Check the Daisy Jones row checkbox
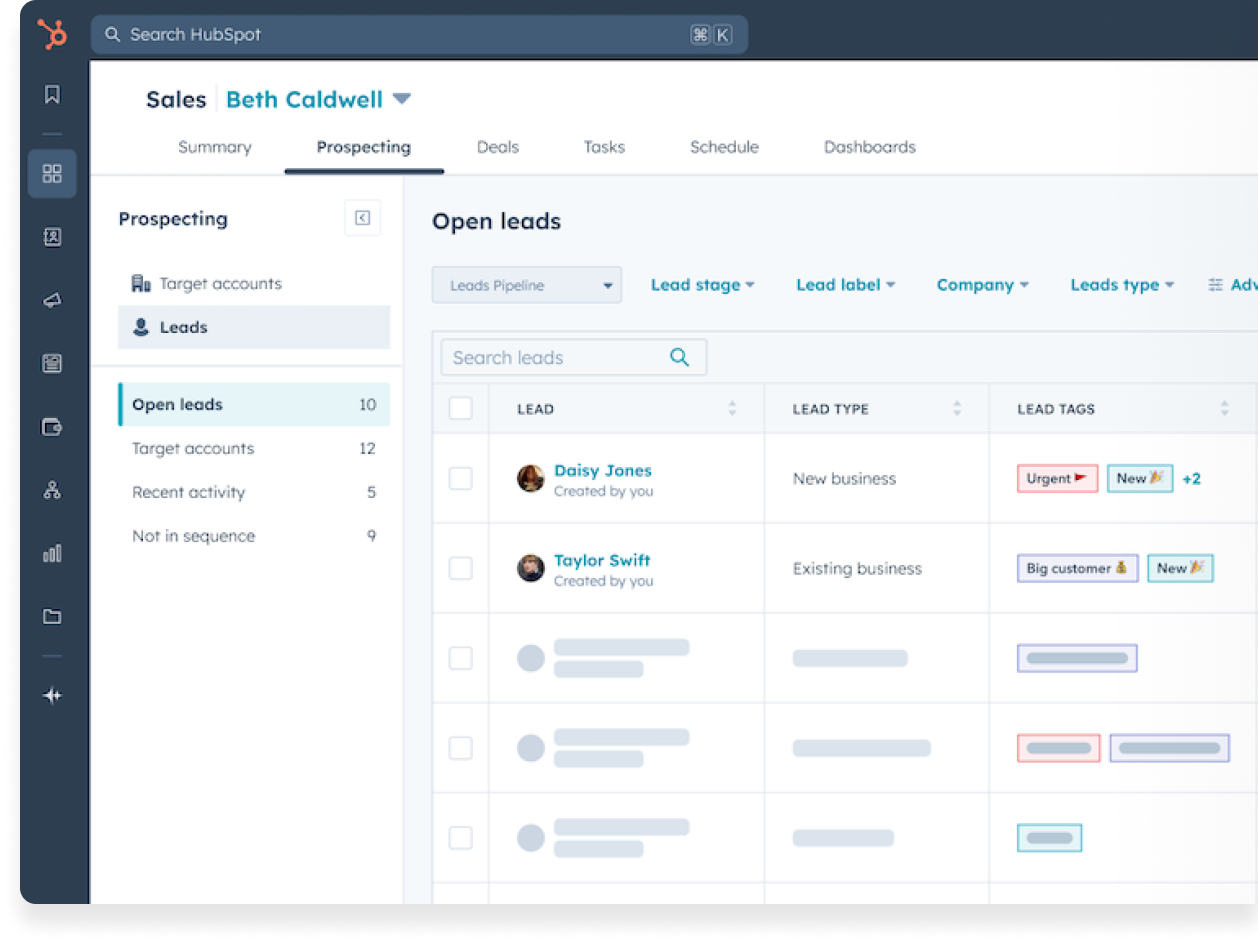 point(461,478)
